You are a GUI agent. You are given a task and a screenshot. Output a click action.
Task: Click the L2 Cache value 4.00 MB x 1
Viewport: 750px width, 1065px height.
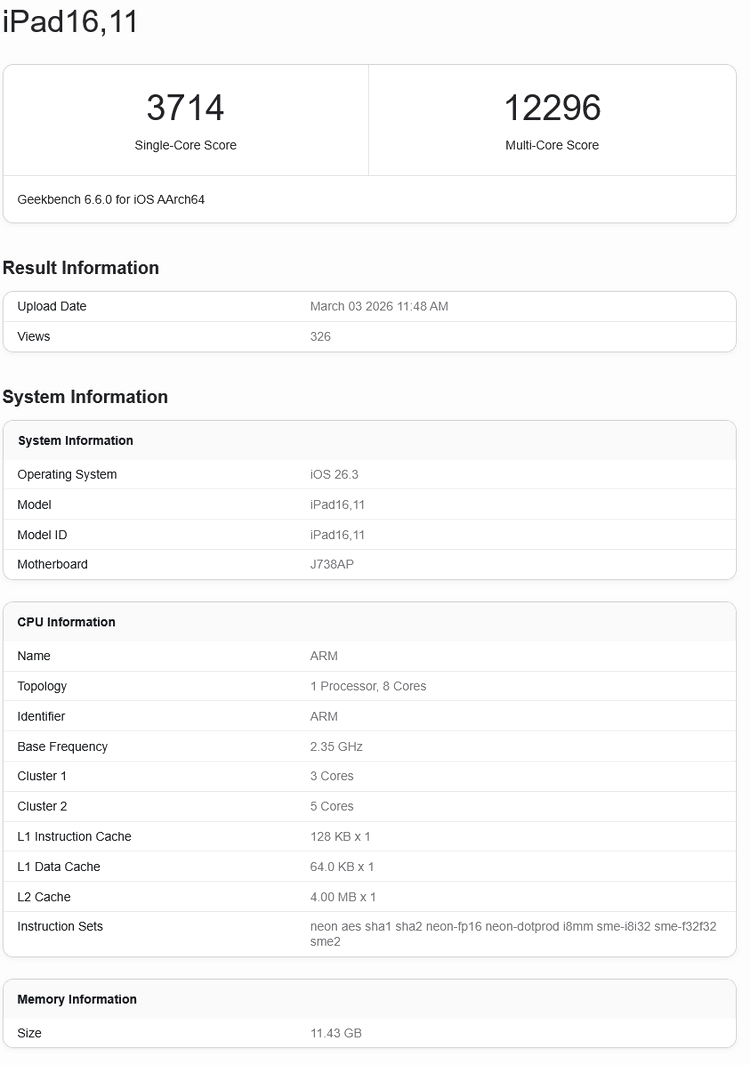pyautogui.click(x=343, y=897)
